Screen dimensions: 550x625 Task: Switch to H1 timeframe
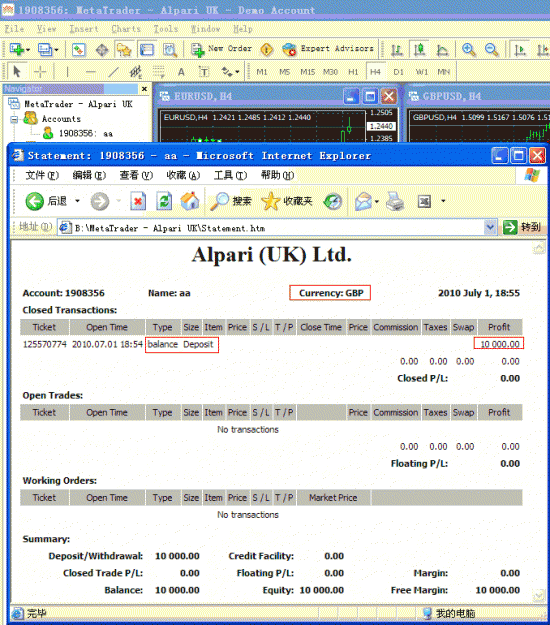(353, 72)
